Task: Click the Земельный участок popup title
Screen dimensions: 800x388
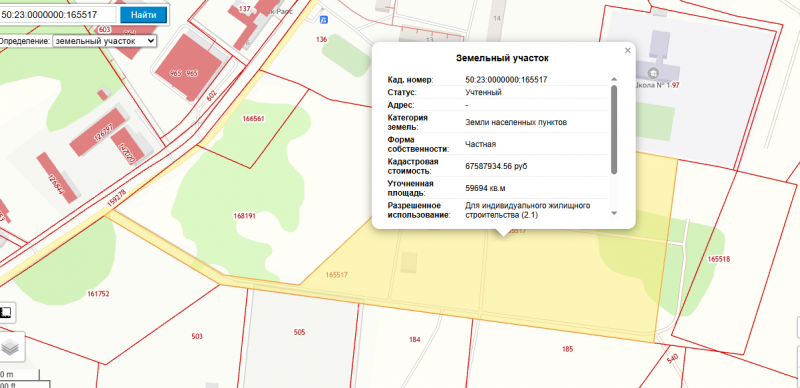Action: coord(503,58)
